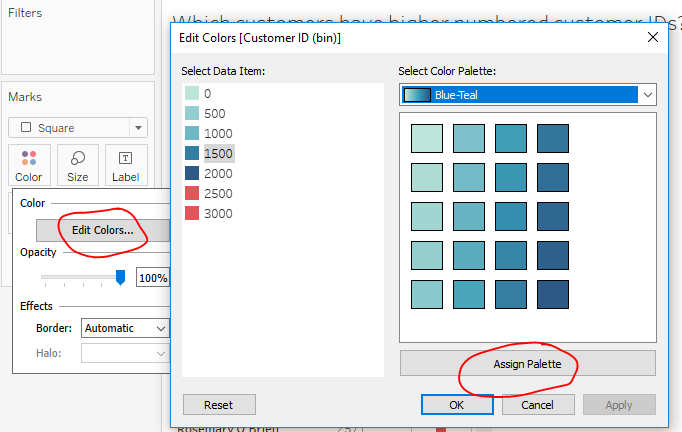Pick third swatch in third palette row
The image size is (682, 432).
tap(511, 216)
